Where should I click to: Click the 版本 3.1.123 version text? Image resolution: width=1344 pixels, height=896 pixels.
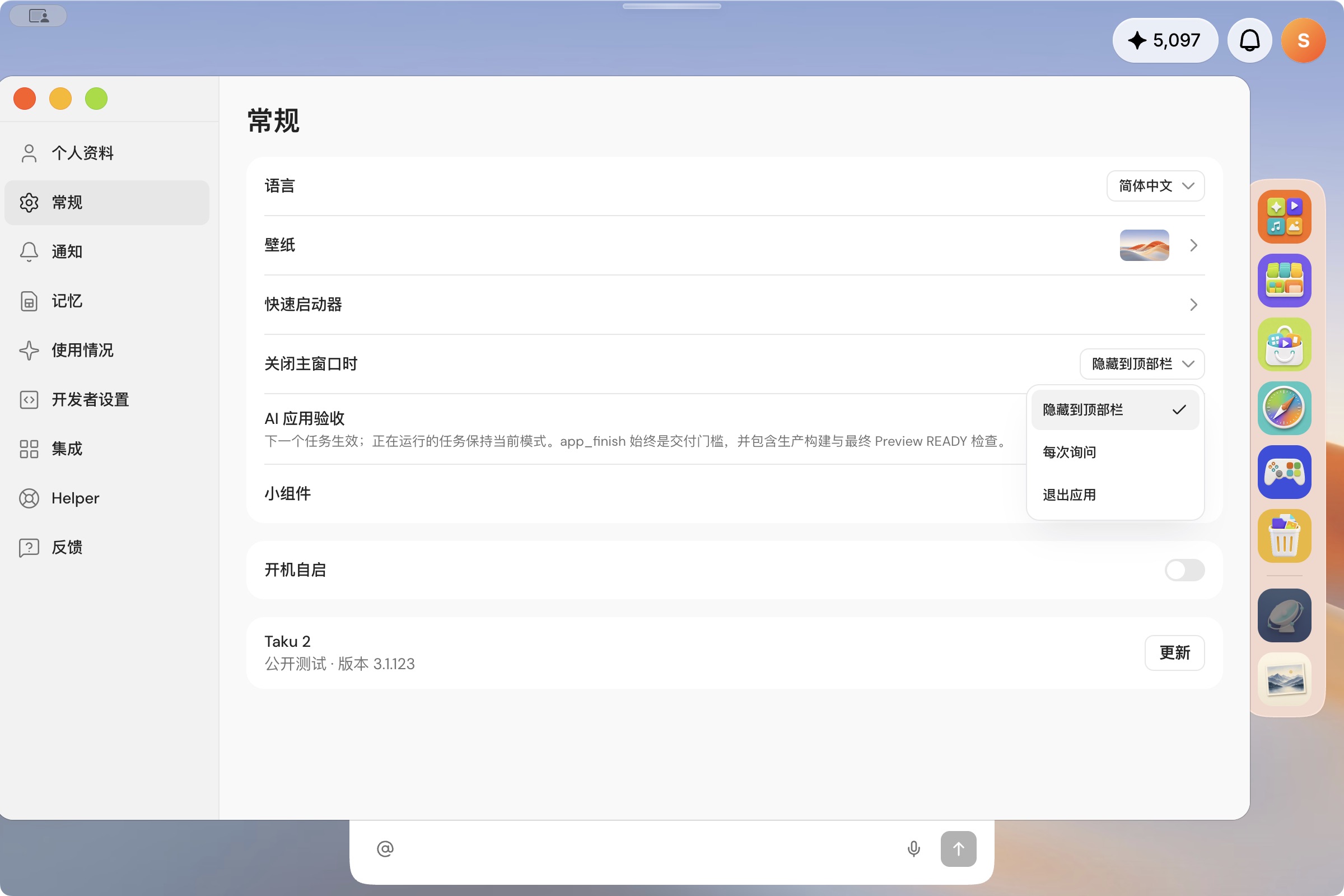[x=376, y=664]
